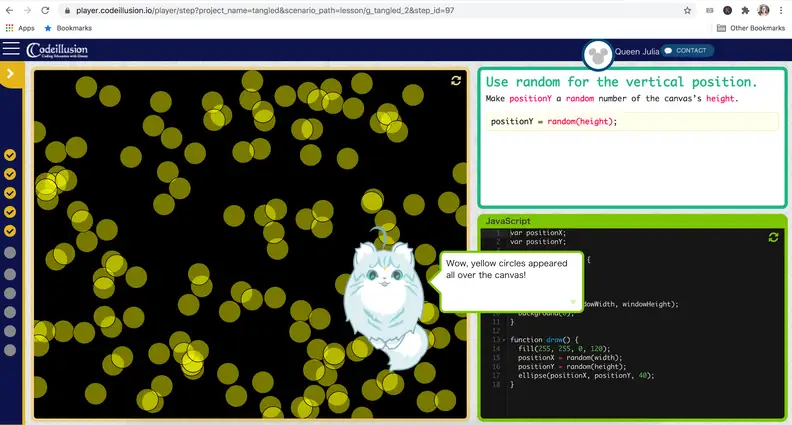Screen dimensions: 792x425
Task: Click the Queen Julia username
Action: pos(636,52)
